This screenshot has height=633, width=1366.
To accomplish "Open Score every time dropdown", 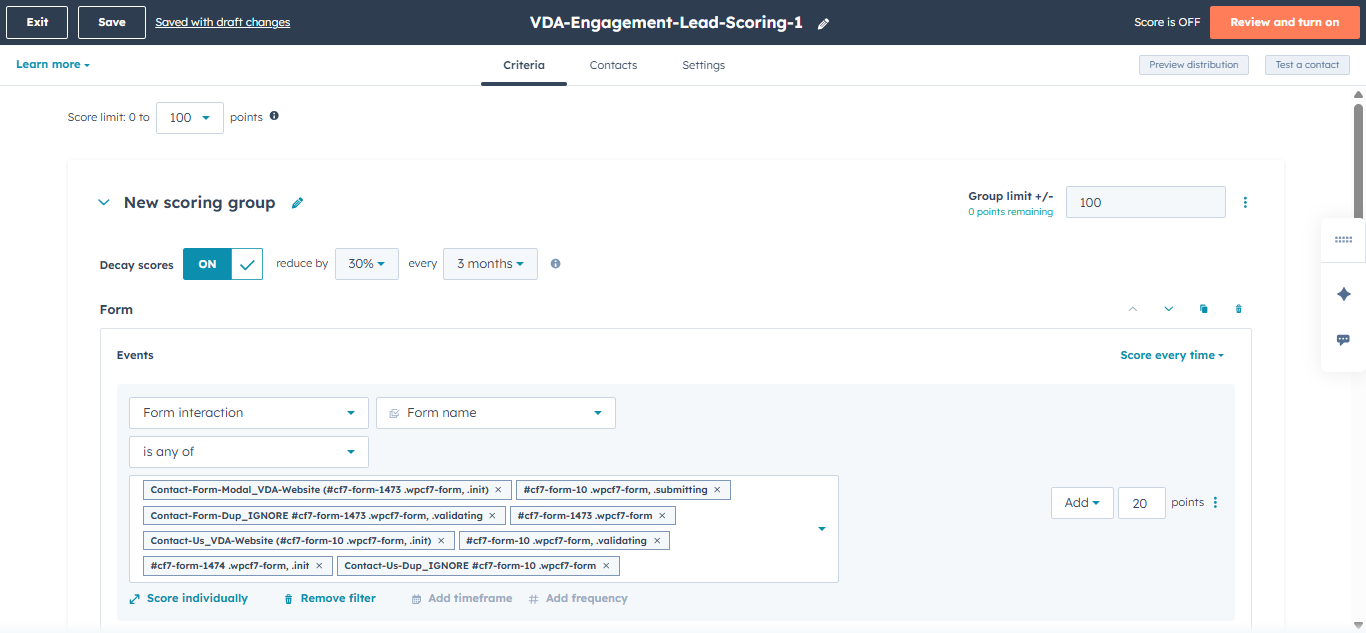I will (x=1172, y=355).
